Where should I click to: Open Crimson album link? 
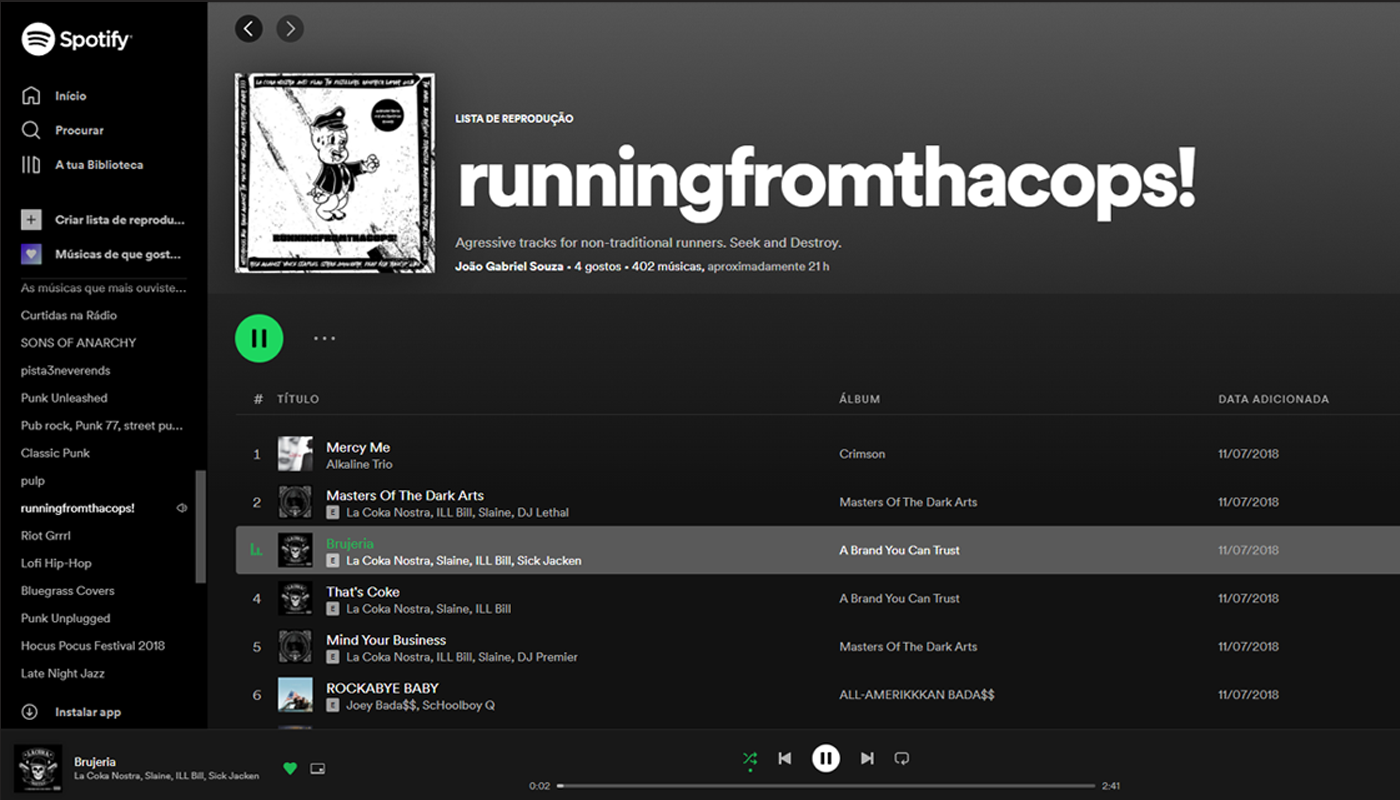pos(862,454)
